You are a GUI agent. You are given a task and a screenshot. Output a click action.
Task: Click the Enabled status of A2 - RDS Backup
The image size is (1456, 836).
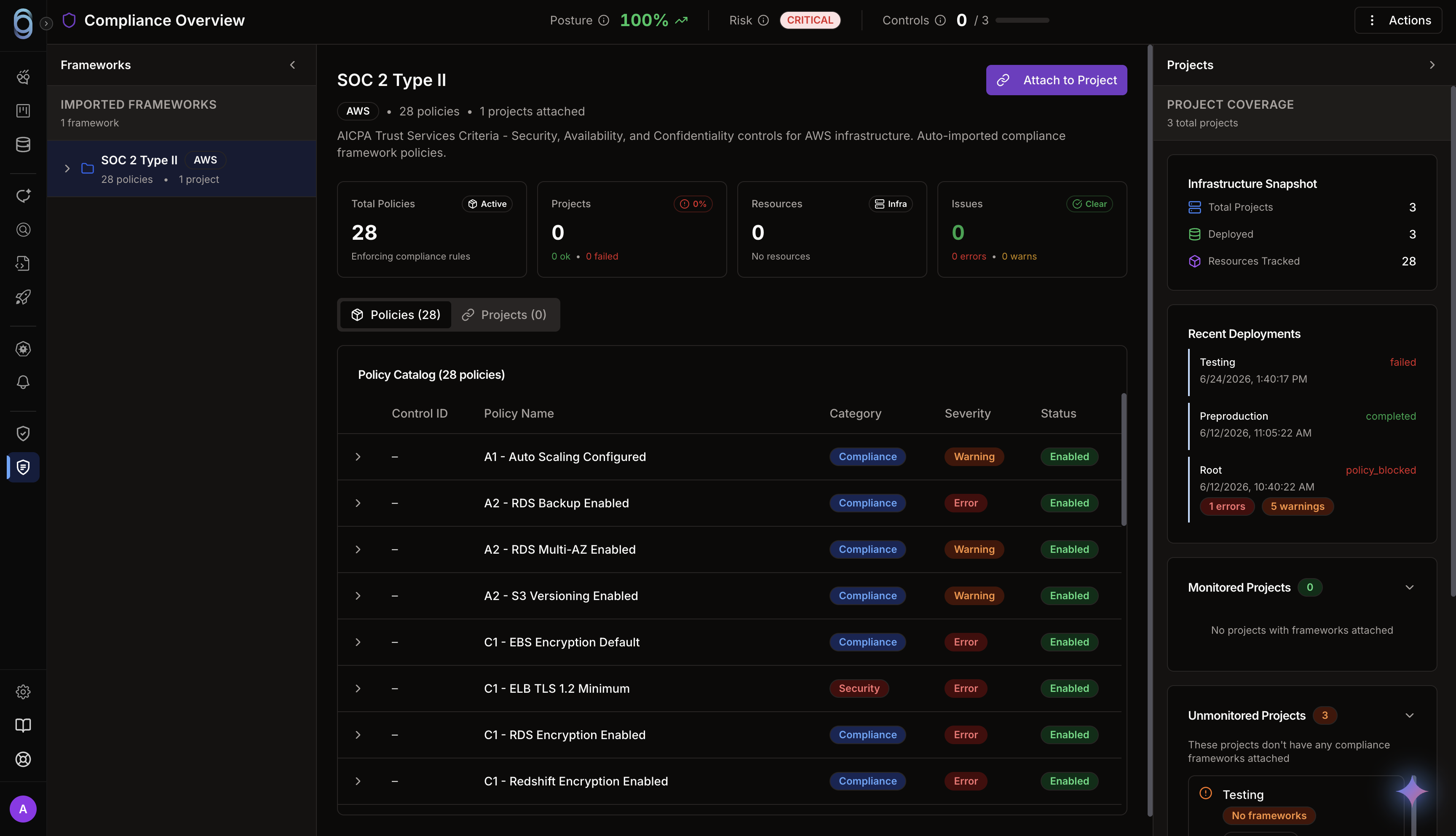(1069, 504)
